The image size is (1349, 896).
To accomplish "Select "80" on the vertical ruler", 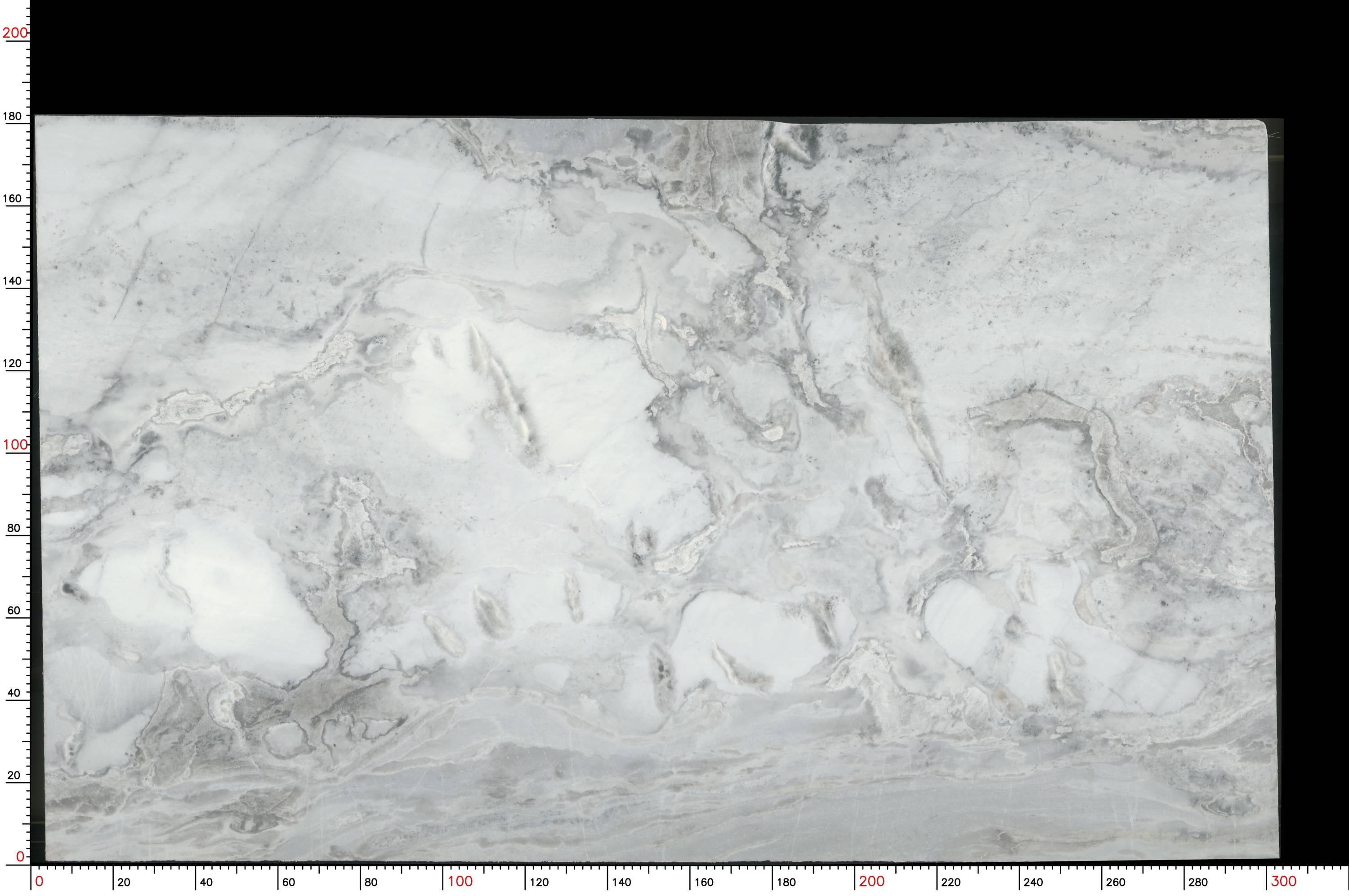I will 13,528.
